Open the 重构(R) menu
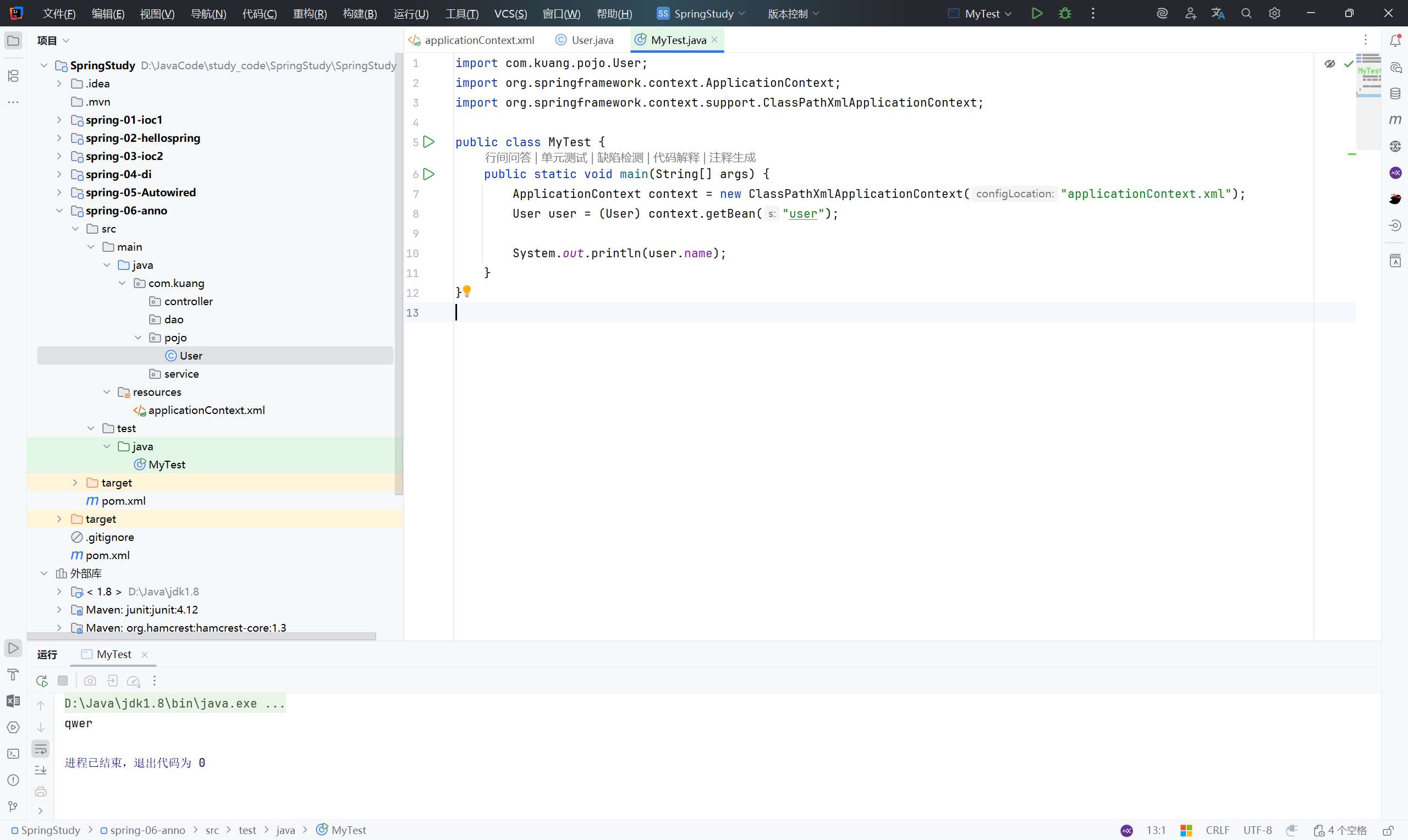The image size is (1408, 840). click(310, 14)
